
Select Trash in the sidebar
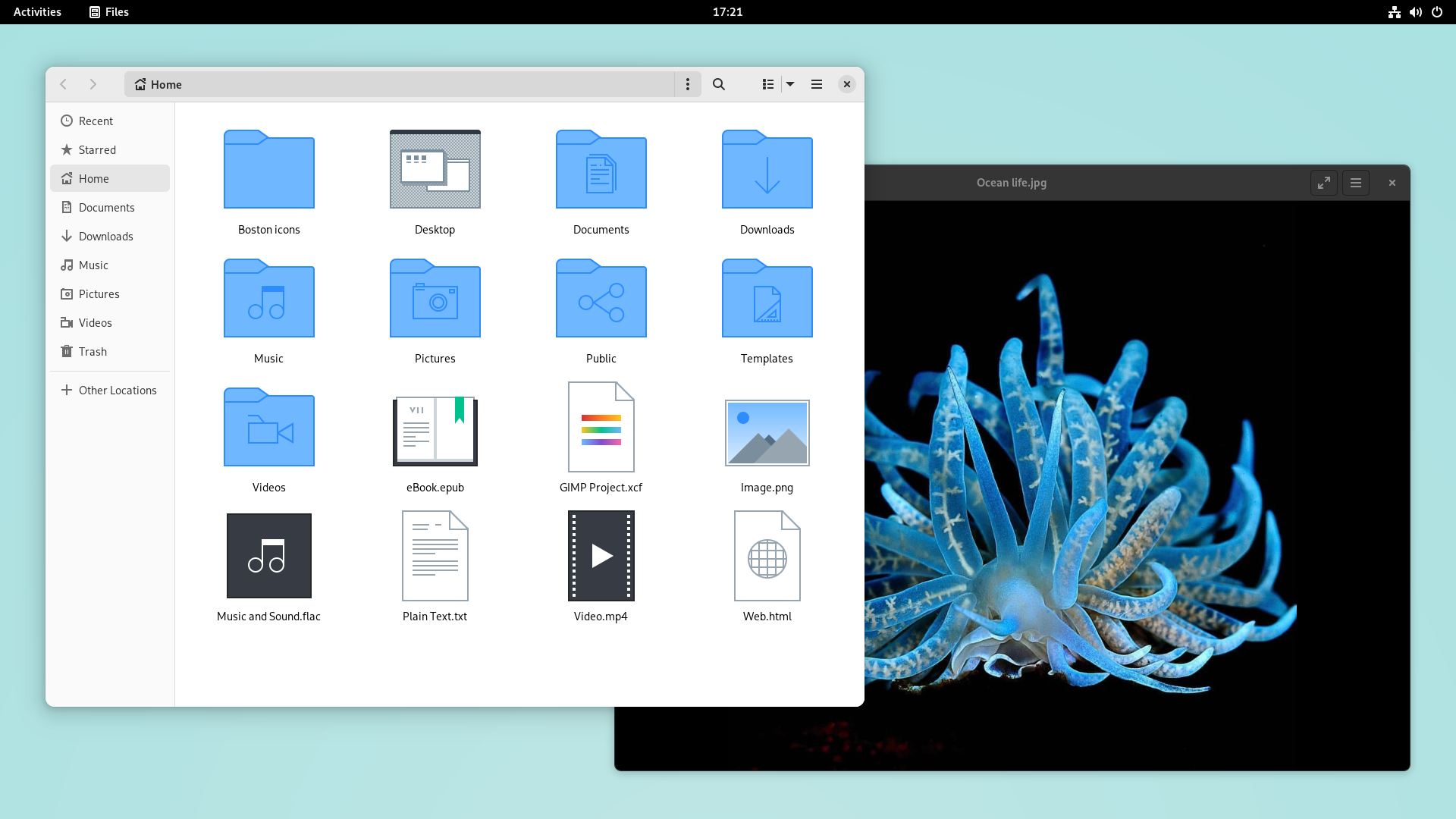pos(93,352)
